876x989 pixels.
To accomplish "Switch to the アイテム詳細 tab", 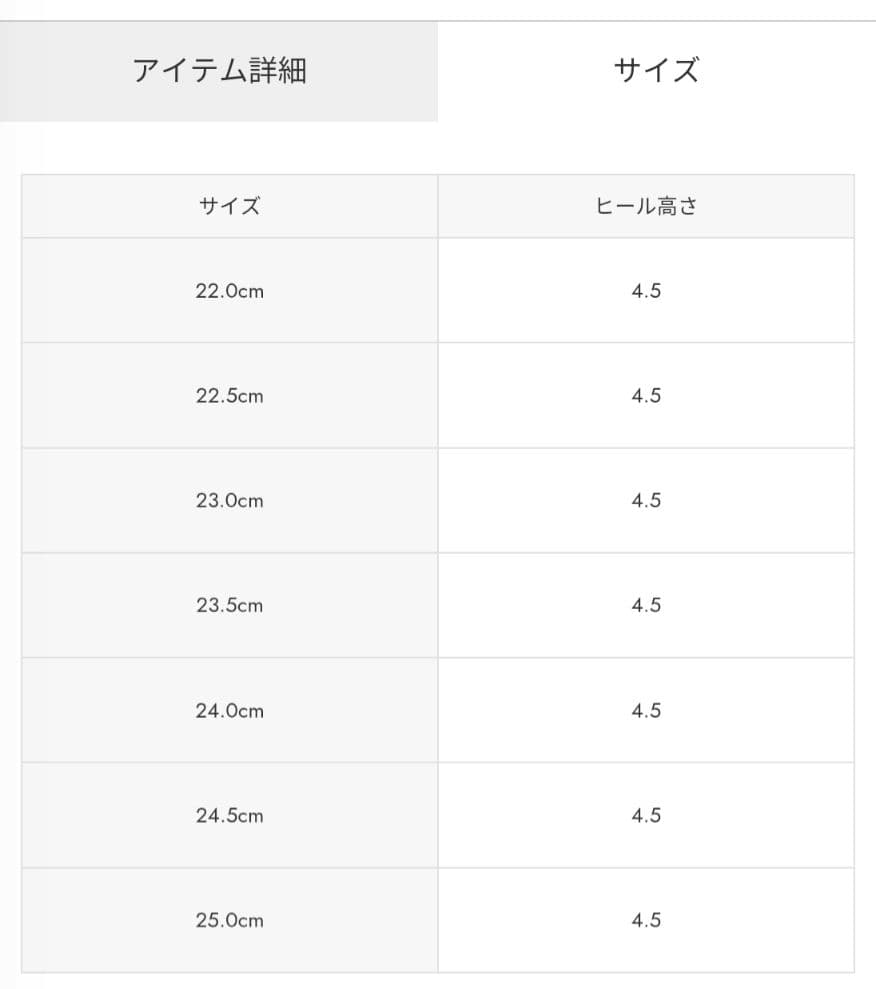I will [220, 70].
